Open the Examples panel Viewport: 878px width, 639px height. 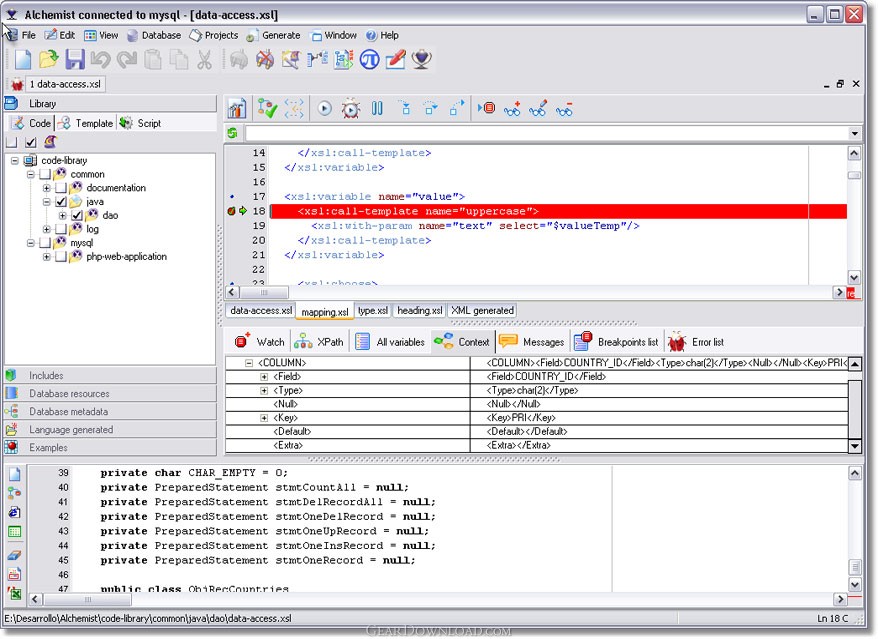point(110,447)
